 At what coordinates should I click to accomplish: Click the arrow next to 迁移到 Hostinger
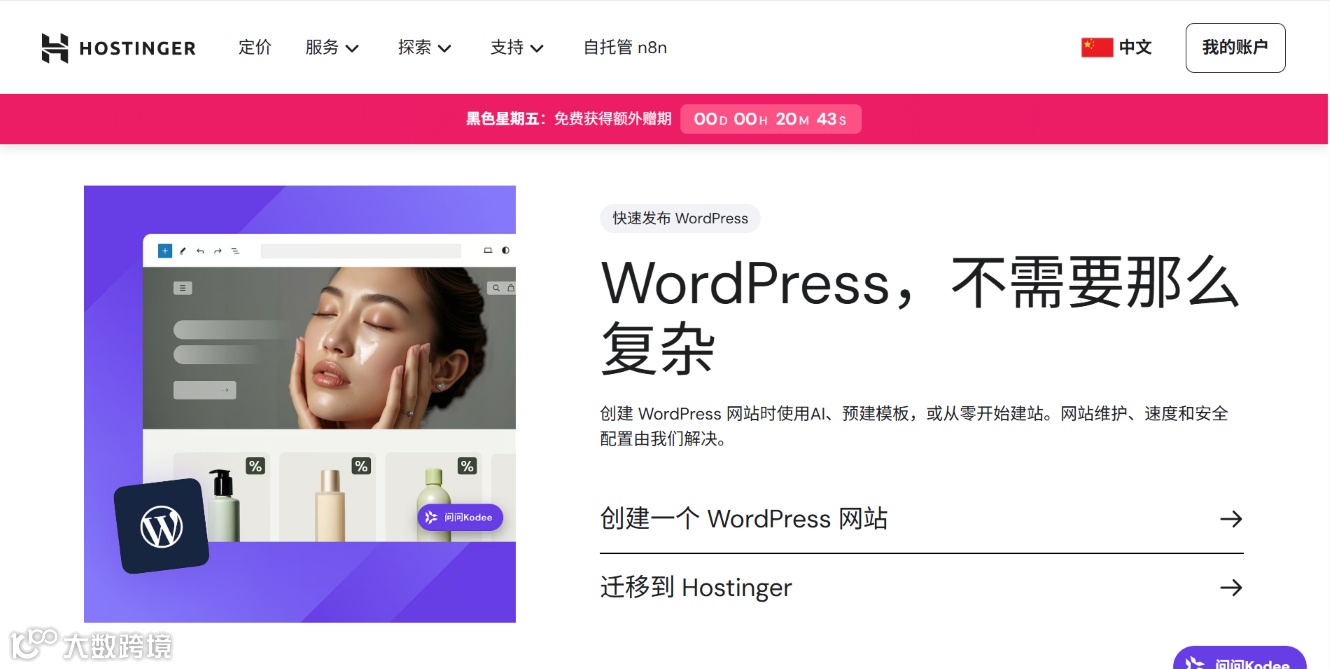[1231, 587]
